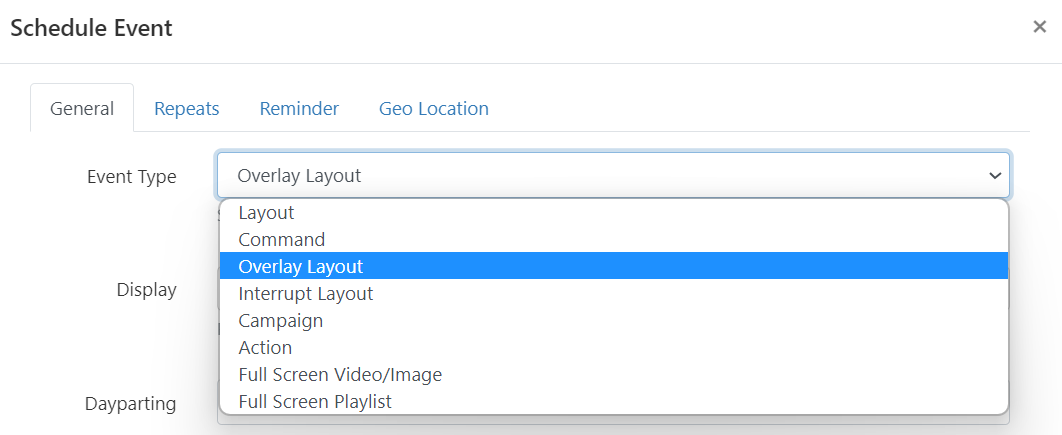Choose the Campaign option

(x=281, y=321)
